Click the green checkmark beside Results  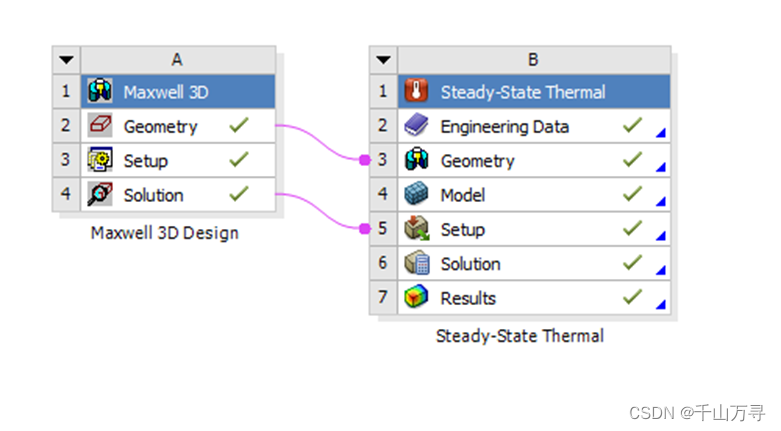click(x=633, y=296)
